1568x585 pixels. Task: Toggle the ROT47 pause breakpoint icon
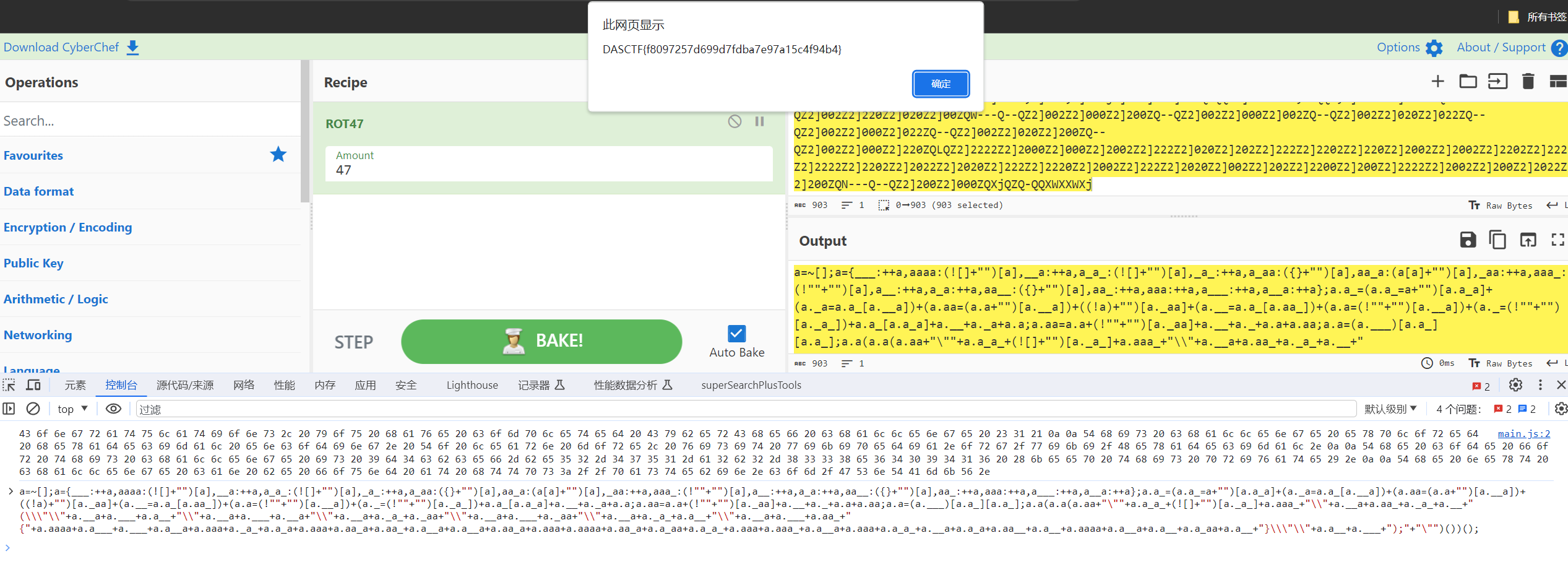[759, 121]
